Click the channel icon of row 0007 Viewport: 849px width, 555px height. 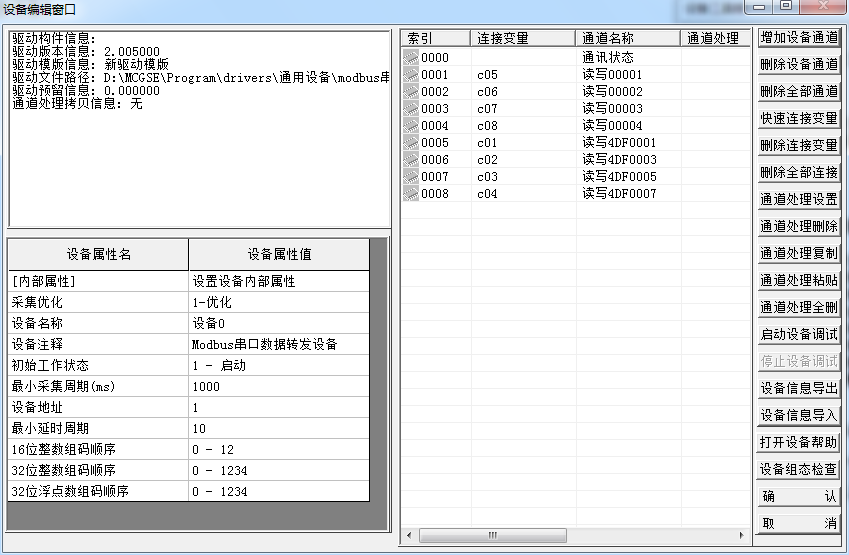[x=411, y=177]
